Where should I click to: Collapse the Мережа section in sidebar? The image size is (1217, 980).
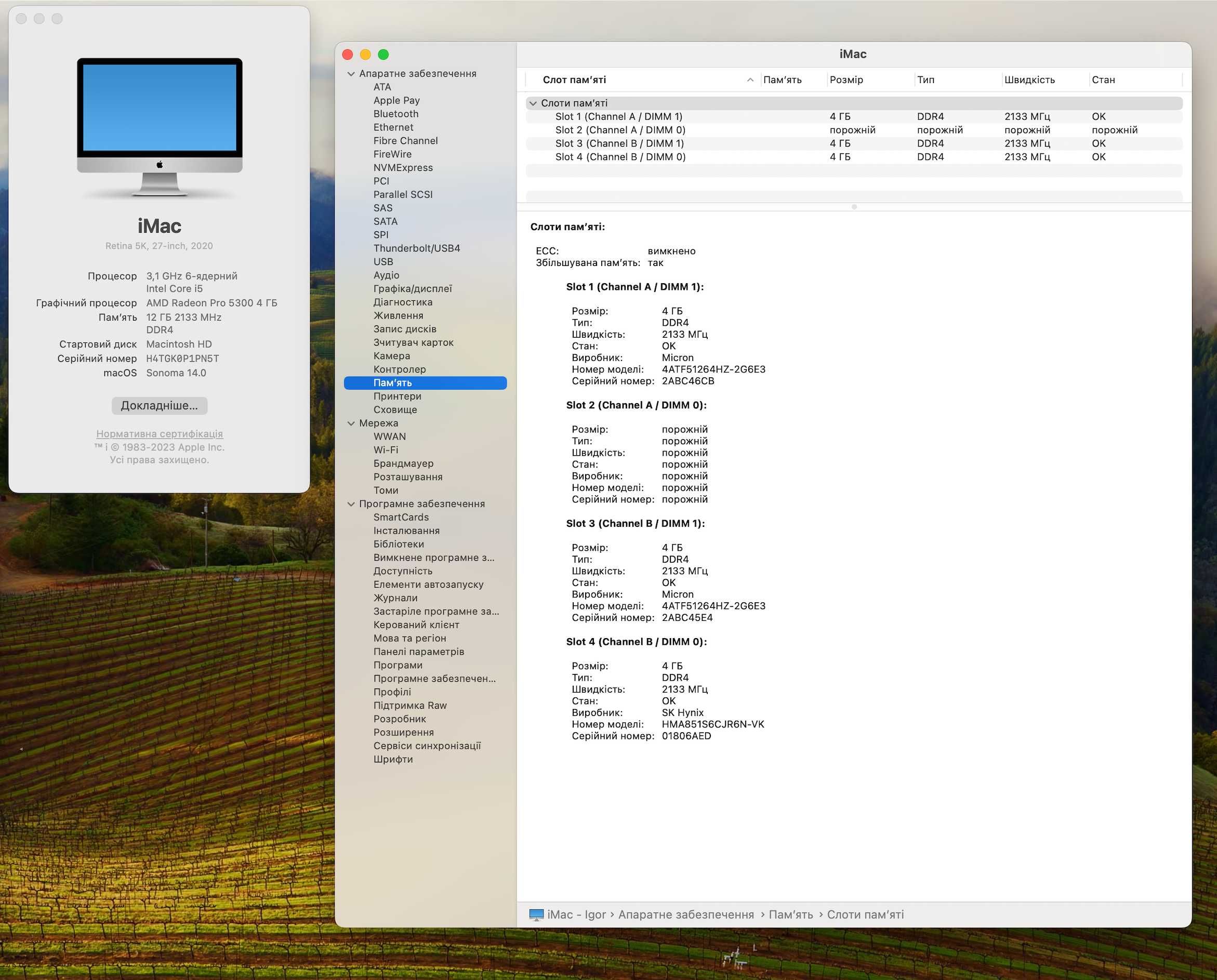pos(351,423)
